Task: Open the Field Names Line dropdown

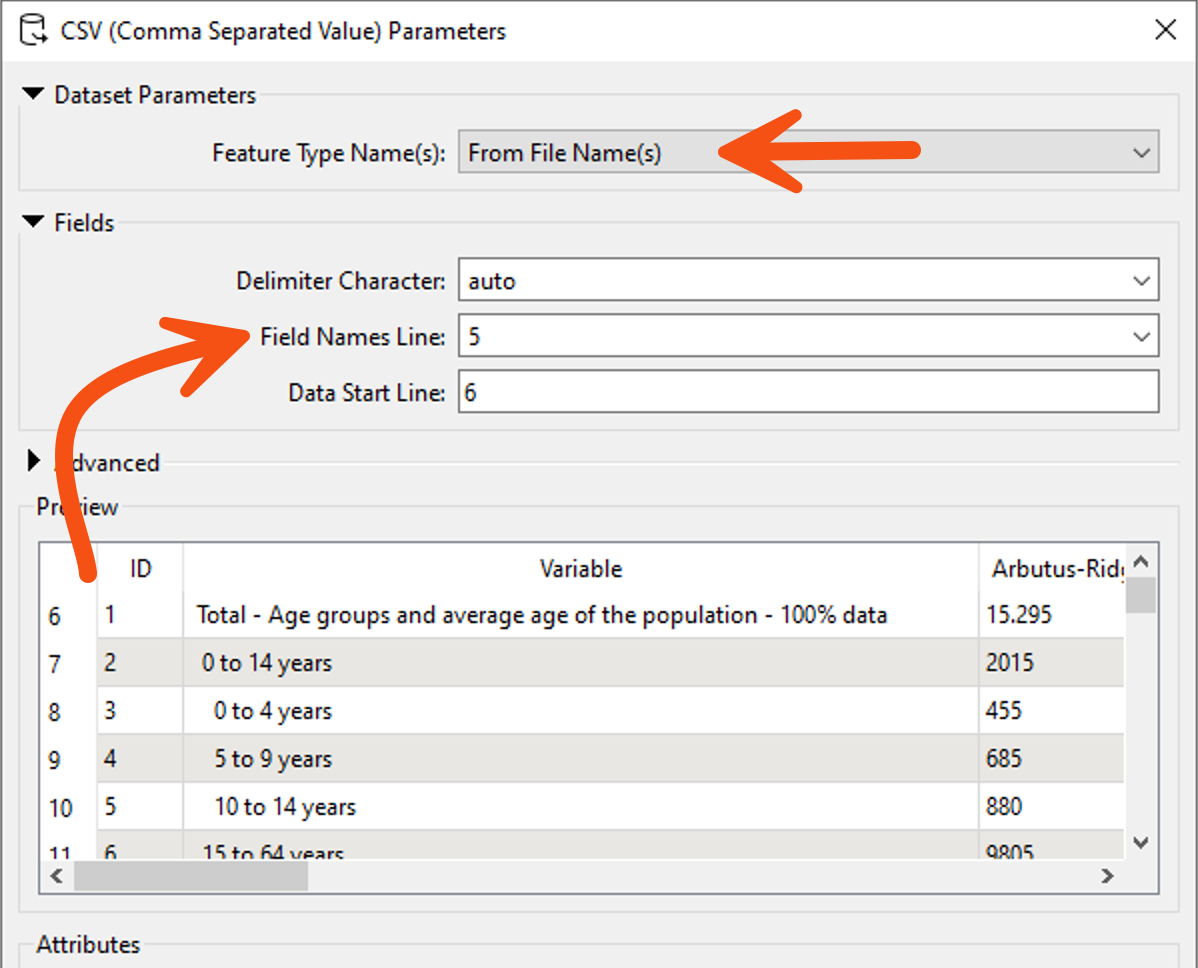Action: pos(808,336)
